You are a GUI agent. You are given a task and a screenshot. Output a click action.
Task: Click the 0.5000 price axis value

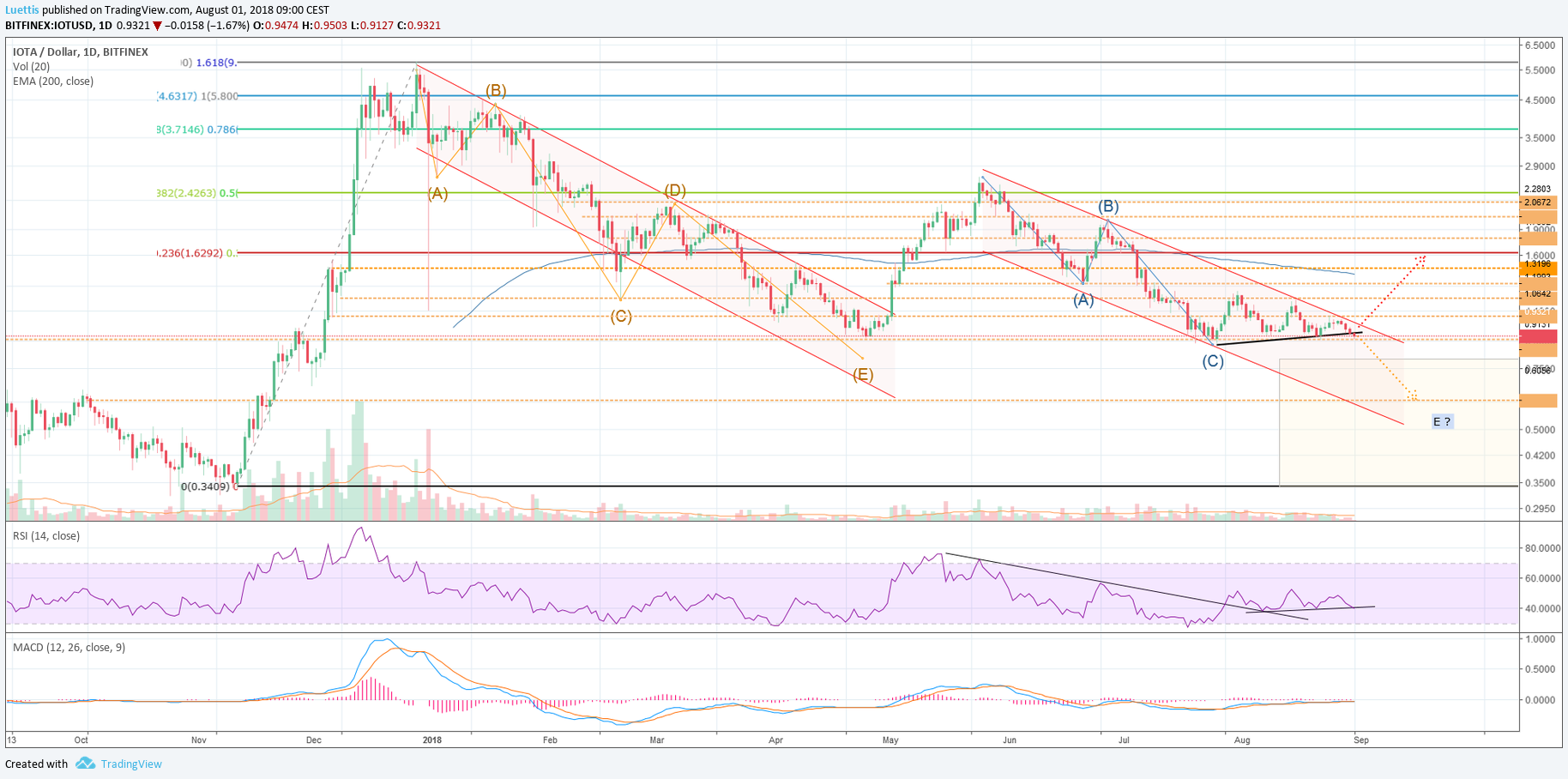pos(1540,430)
